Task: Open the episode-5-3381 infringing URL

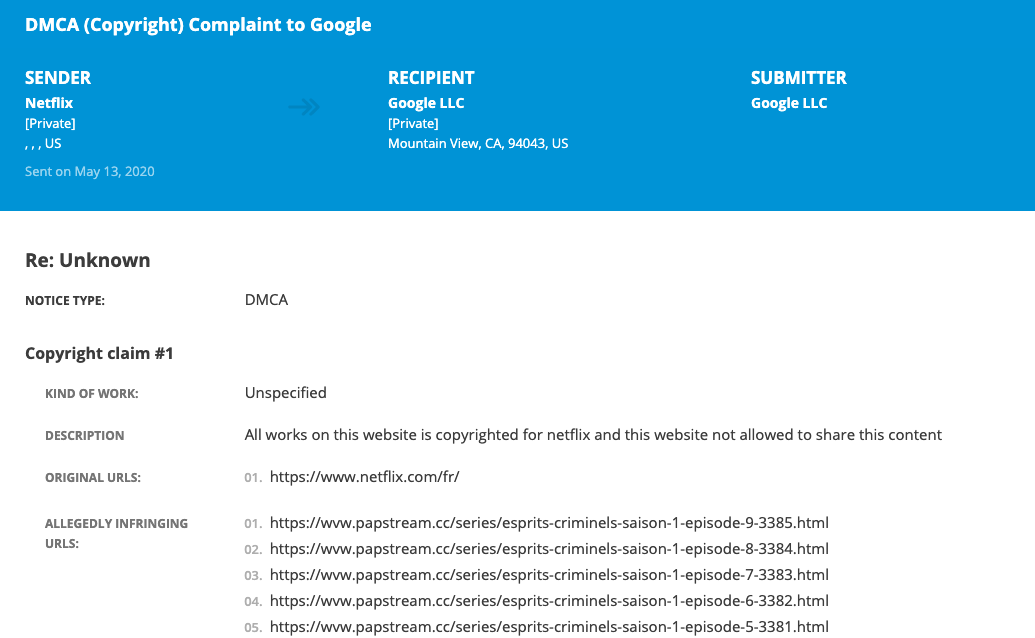Action: (549, 626)
